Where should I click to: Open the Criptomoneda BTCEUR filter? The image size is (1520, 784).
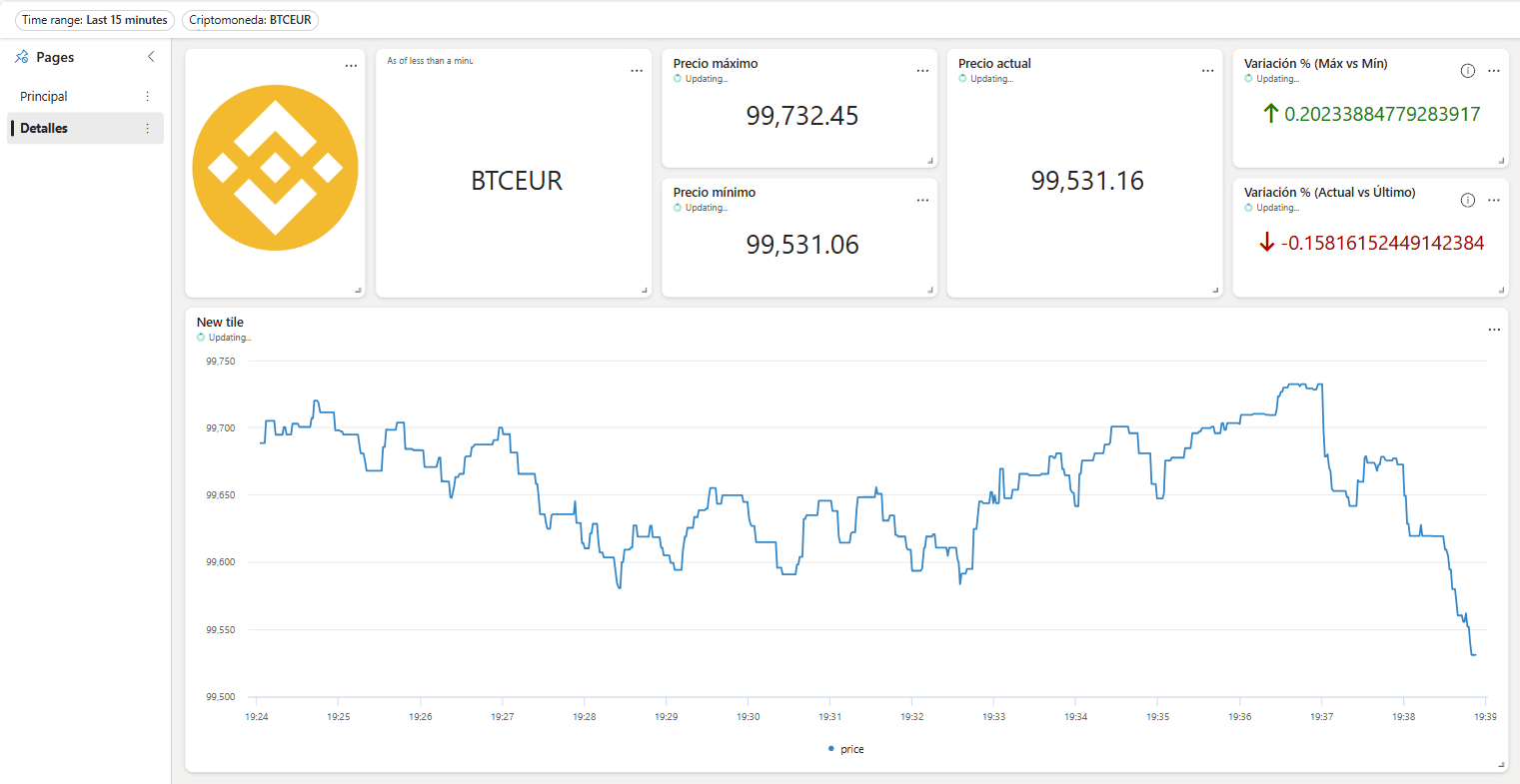tap(249, 19)
